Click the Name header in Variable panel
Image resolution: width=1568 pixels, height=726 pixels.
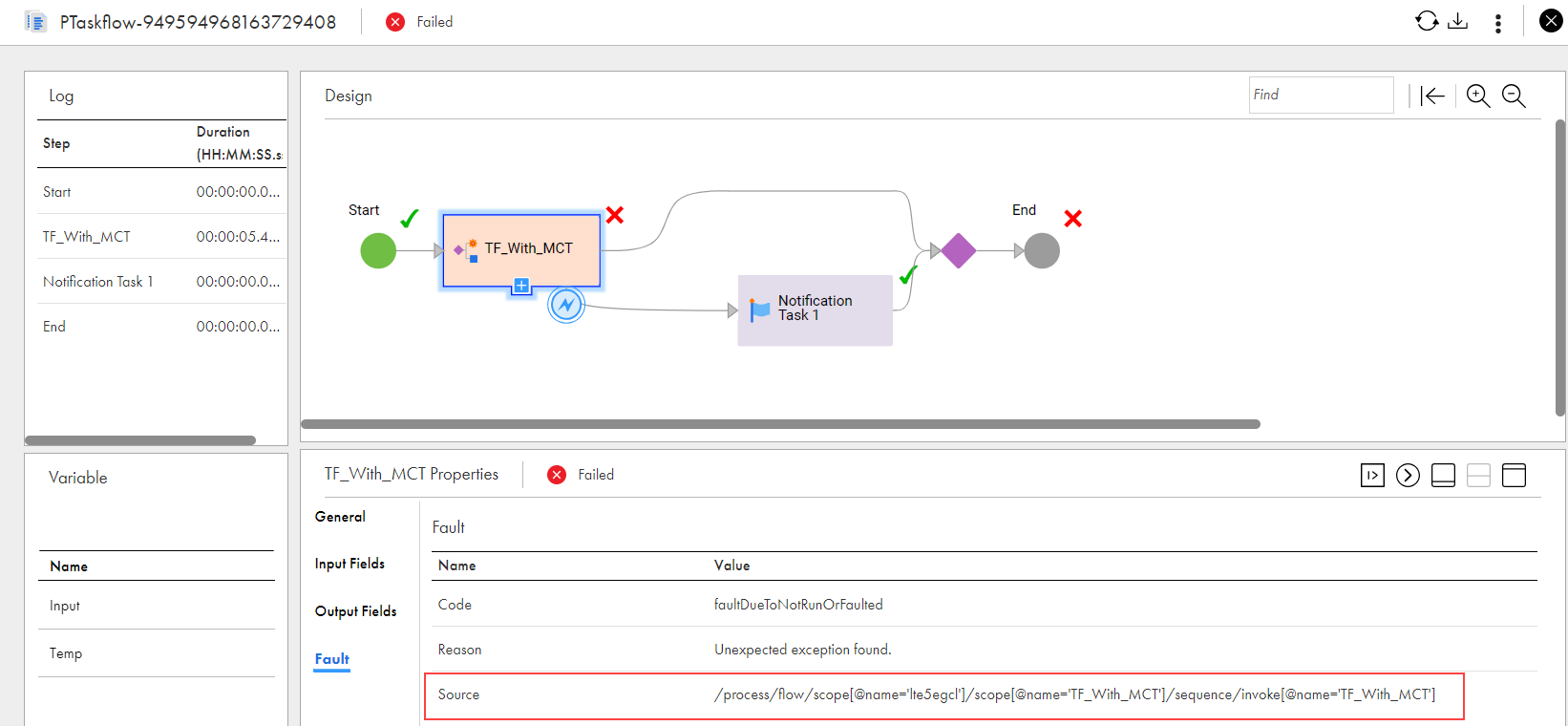pos(69,566)
